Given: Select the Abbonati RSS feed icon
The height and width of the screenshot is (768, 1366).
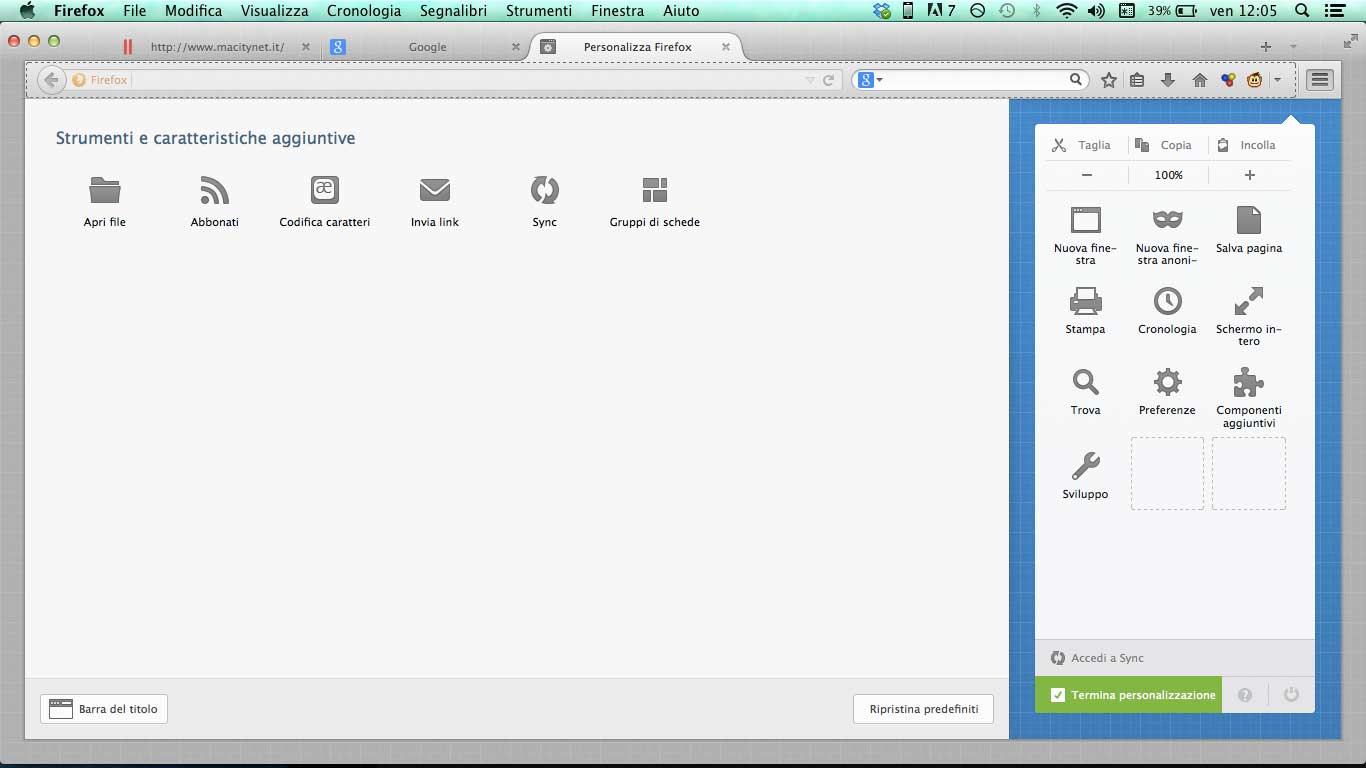Looking at the screenshot, I should [215, 189].
